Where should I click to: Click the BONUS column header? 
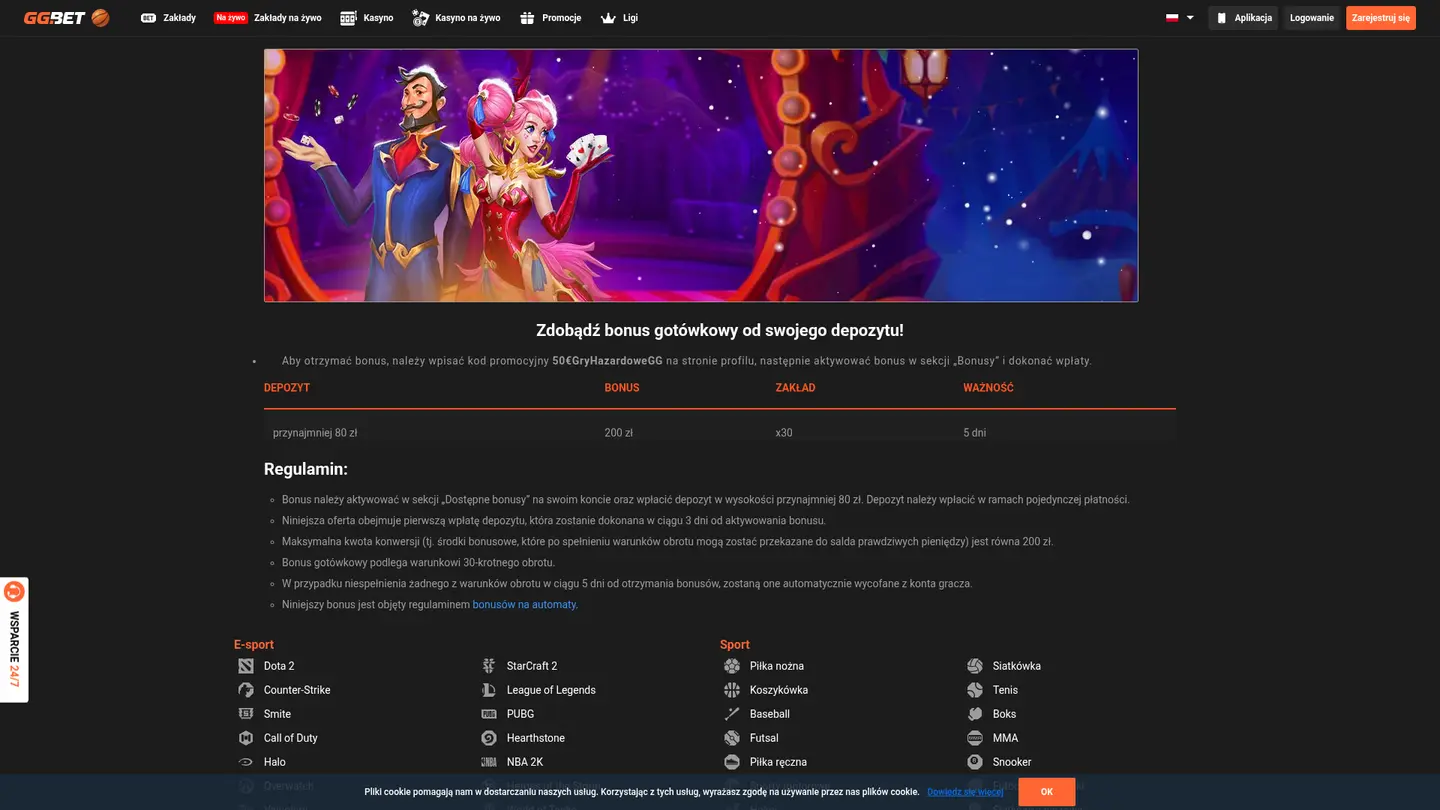pos(622,388)
